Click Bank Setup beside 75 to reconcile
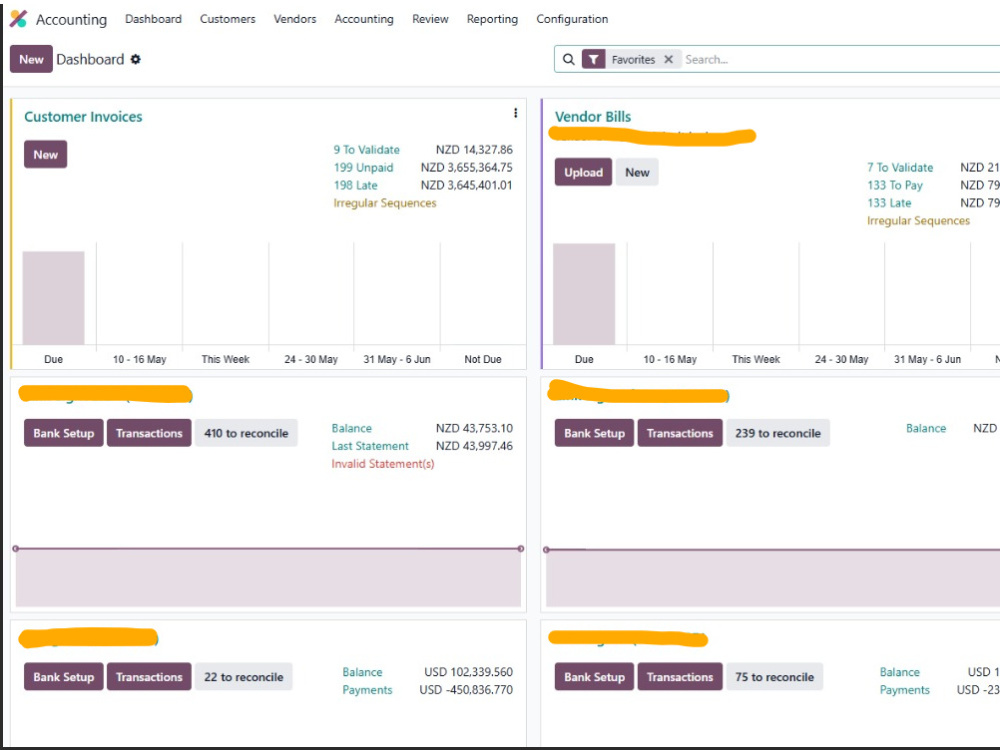This screenshot has width=1000, height=750. tap(594, 677)
